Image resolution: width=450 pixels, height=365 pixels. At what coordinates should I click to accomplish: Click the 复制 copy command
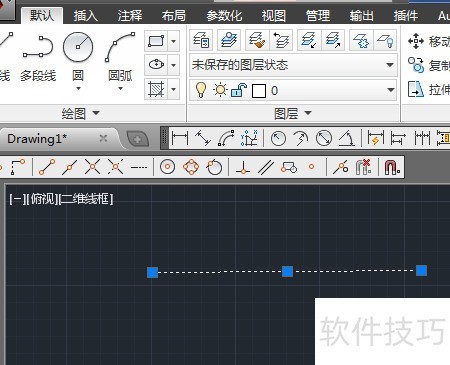coord(429,65)
